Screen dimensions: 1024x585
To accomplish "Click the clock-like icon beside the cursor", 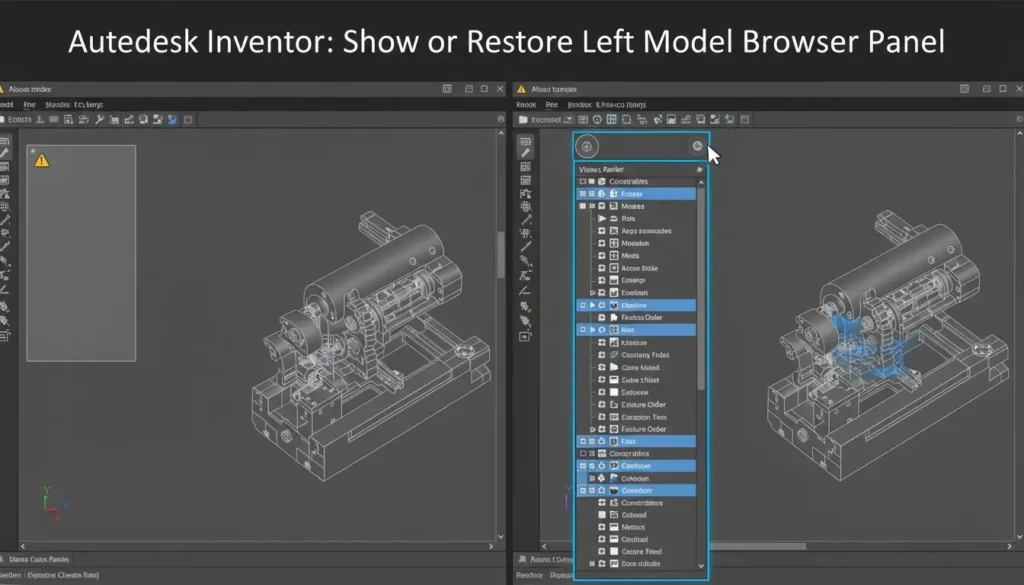I will pos(697,146).
